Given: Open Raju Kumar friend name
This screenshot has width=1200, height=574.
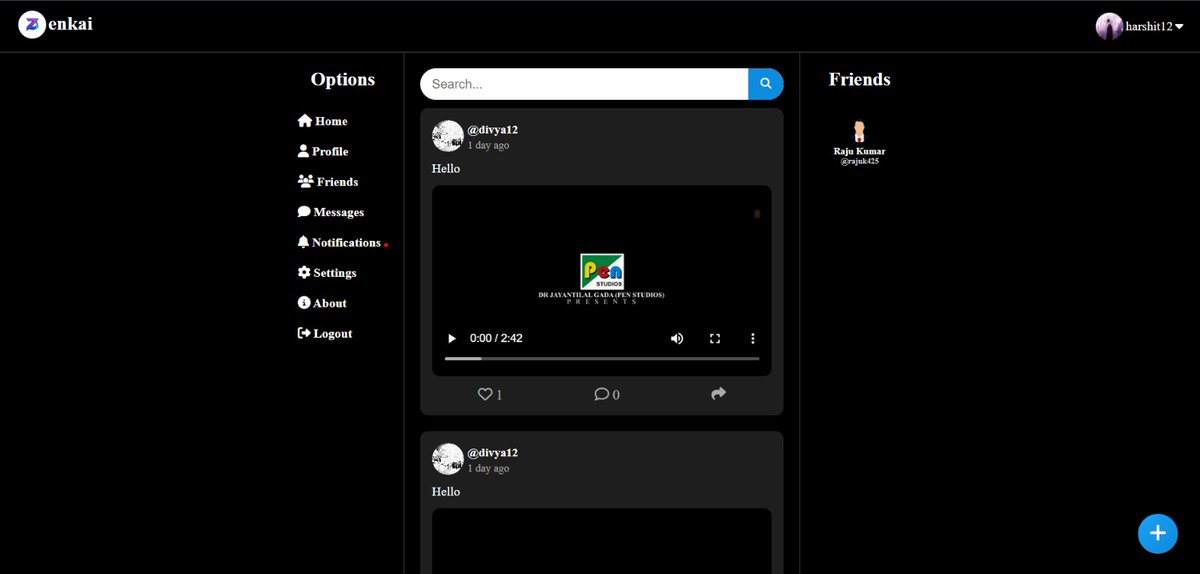Looking at the screenshot, I should pyautogui.click(x=859, y=151).
